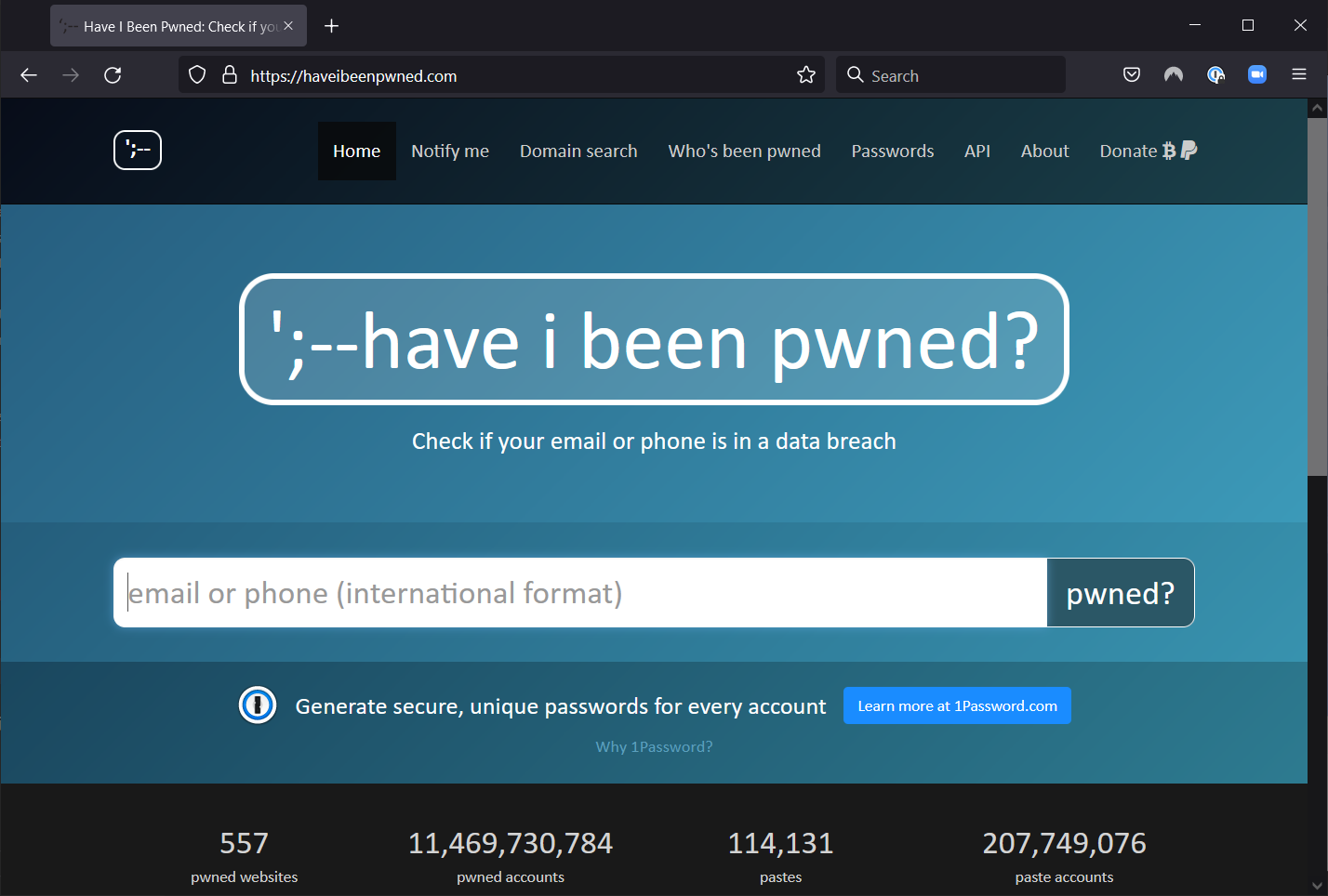Click the browser Search box
Image resolution: width=1328 pixels, height=896 pixels.
(x=950, y=75)
